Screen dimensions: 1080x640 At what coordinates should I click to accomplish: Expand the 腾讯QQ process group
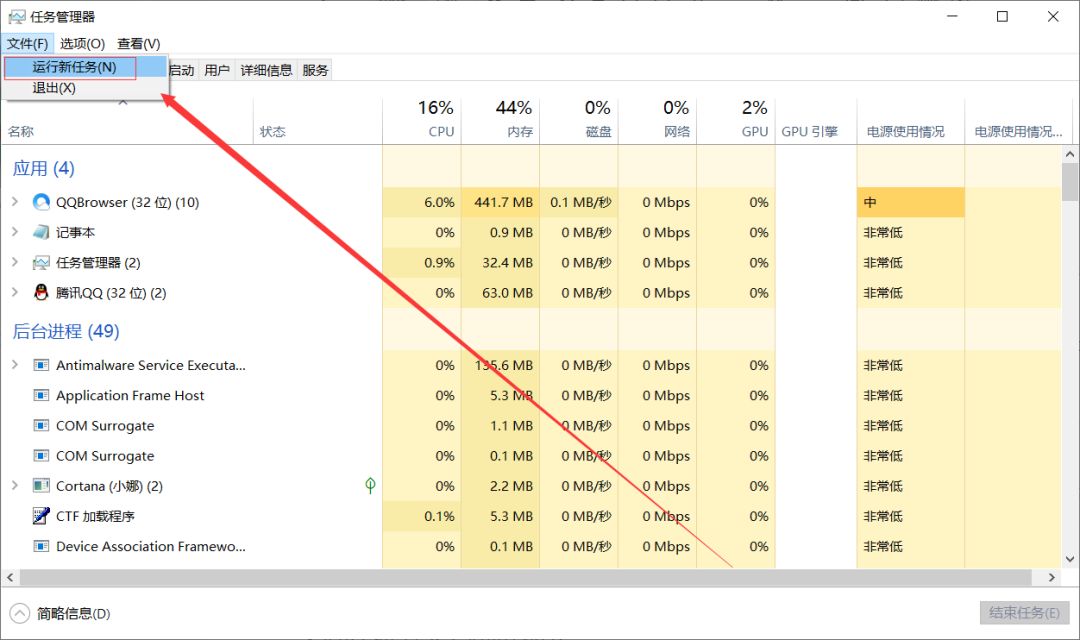point(15,293)
